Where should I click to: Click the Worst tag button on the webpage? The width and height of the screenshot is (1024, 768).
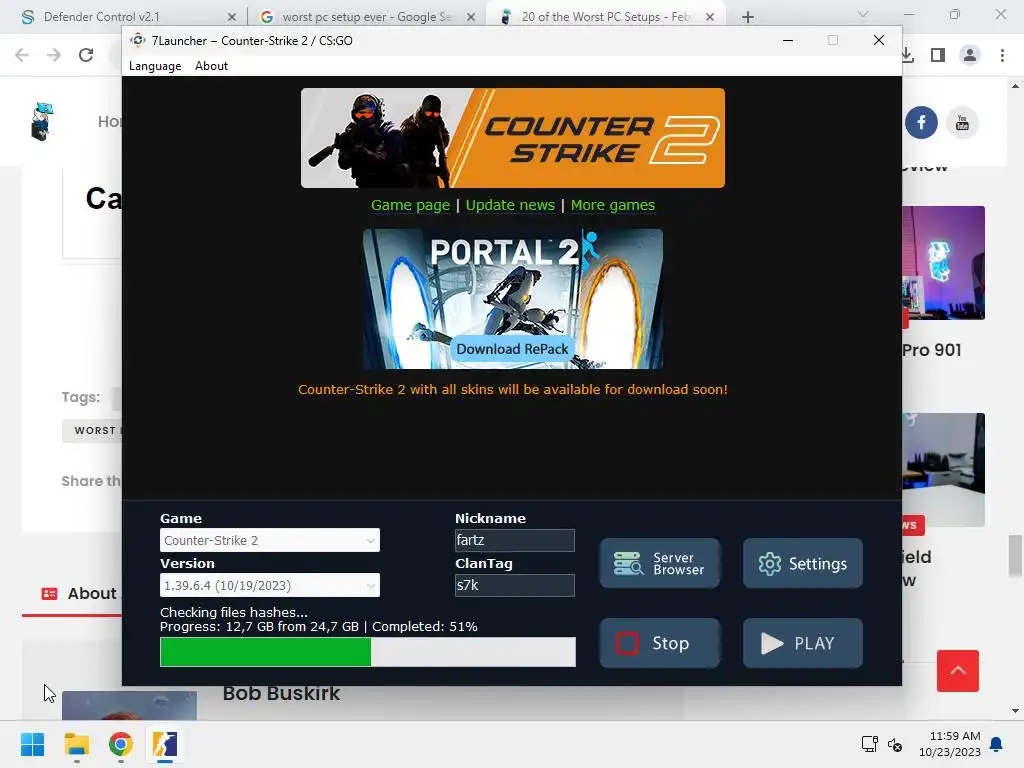coord(92,430)
